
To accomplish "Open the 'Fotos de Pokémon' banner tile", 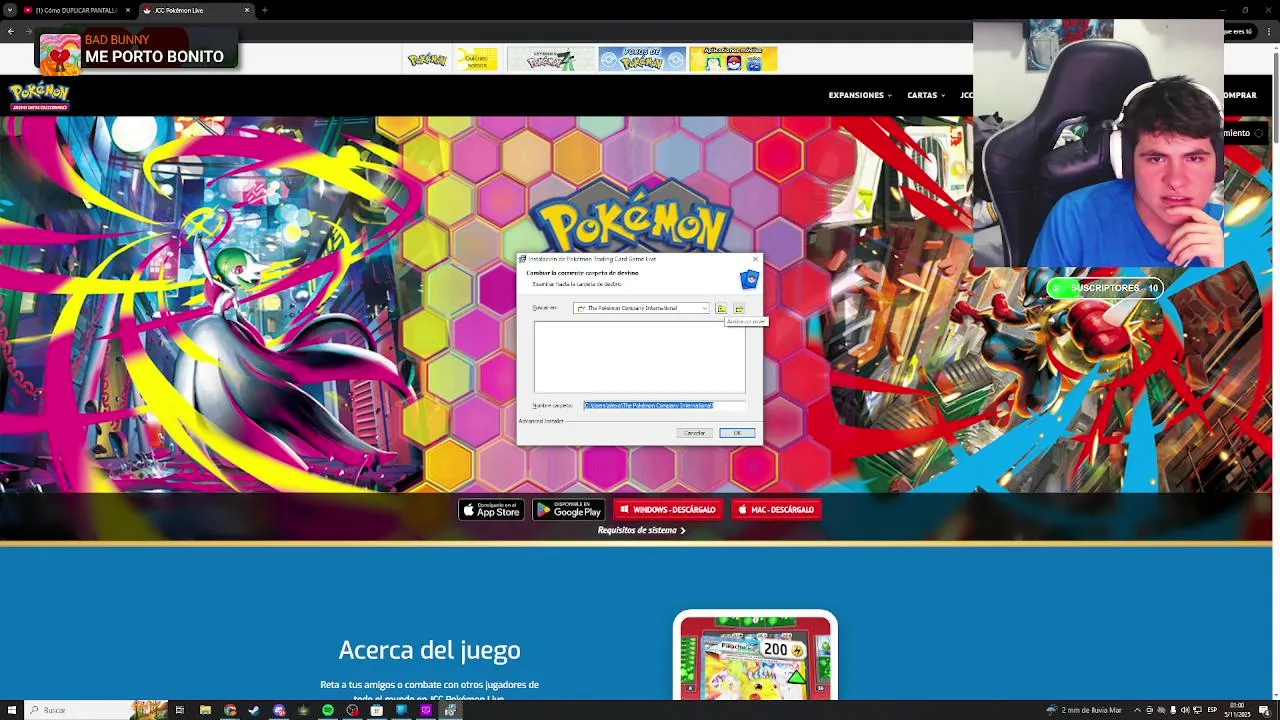I will (x=642, y=59).
